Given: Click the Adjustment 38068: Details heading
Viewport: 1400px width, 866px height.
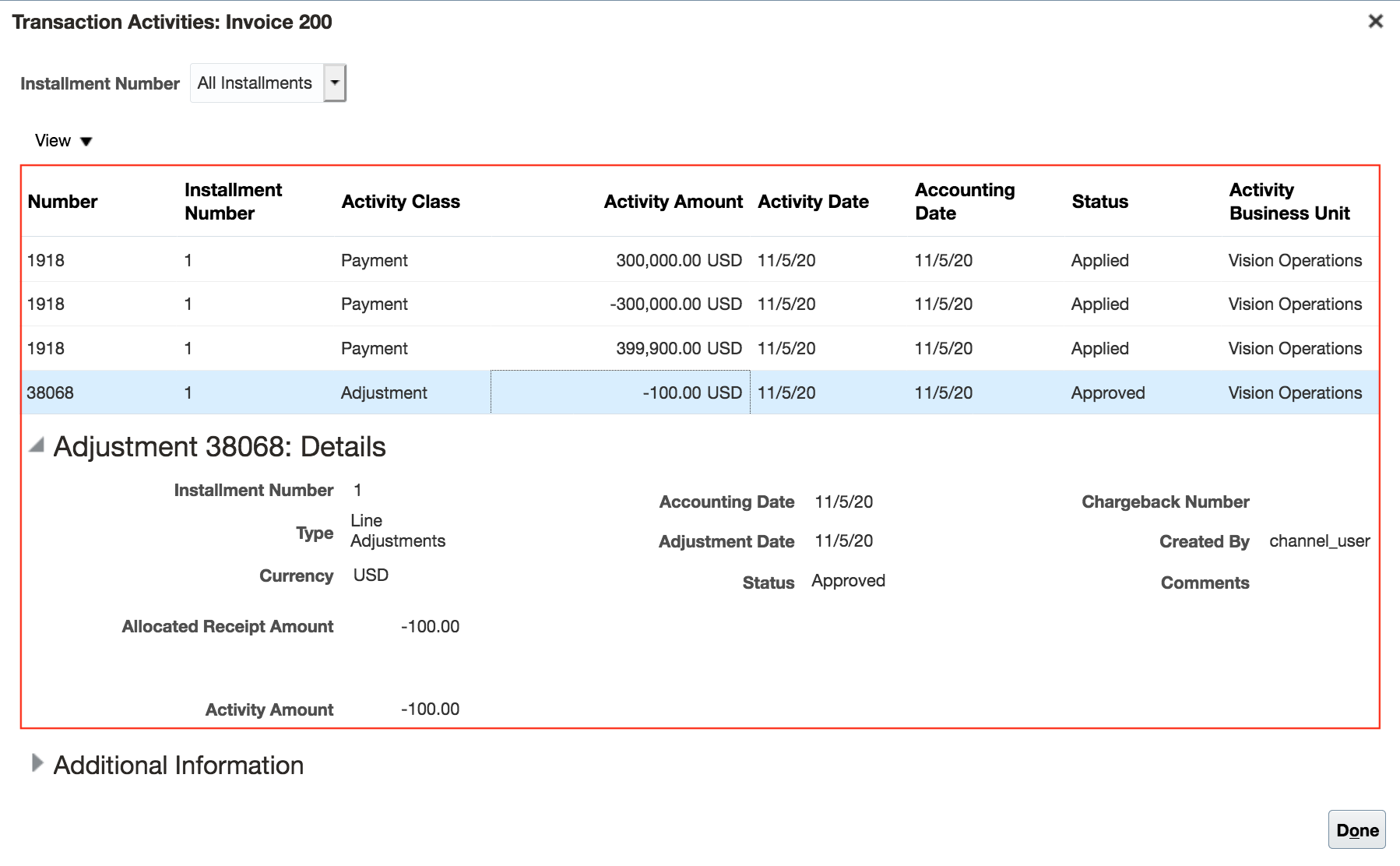Looking at the screenshot, I should tap(219, 446).
